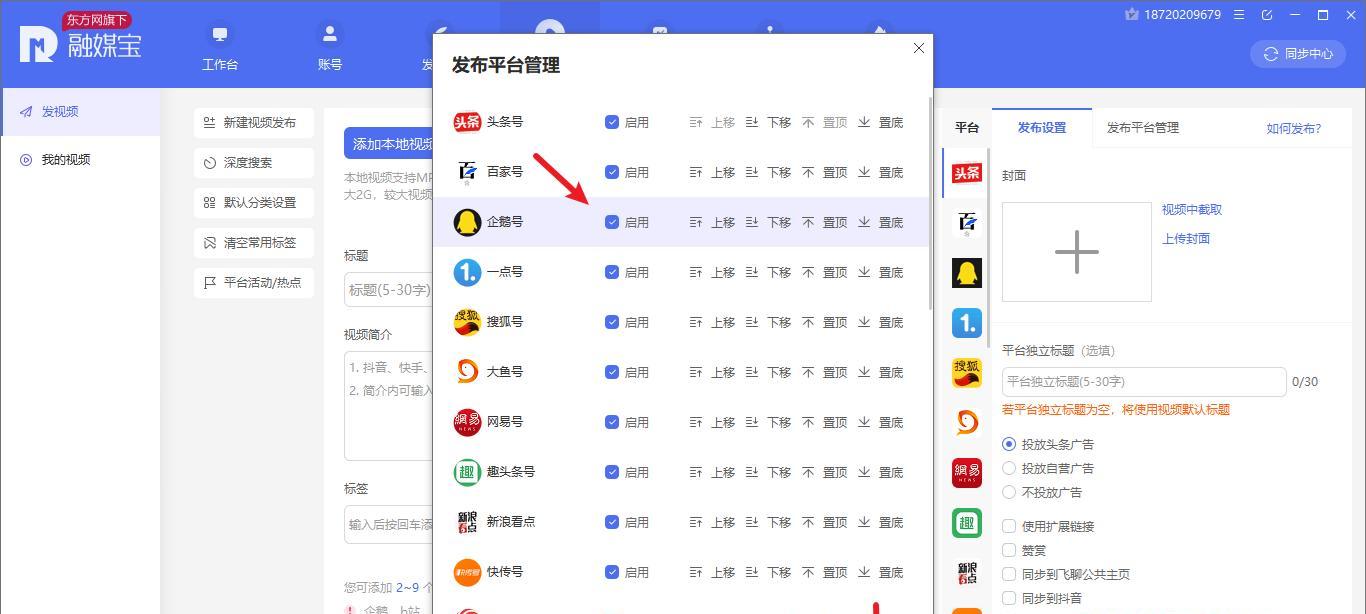Uncheck 启用 for 网易号

click(612, 422)
